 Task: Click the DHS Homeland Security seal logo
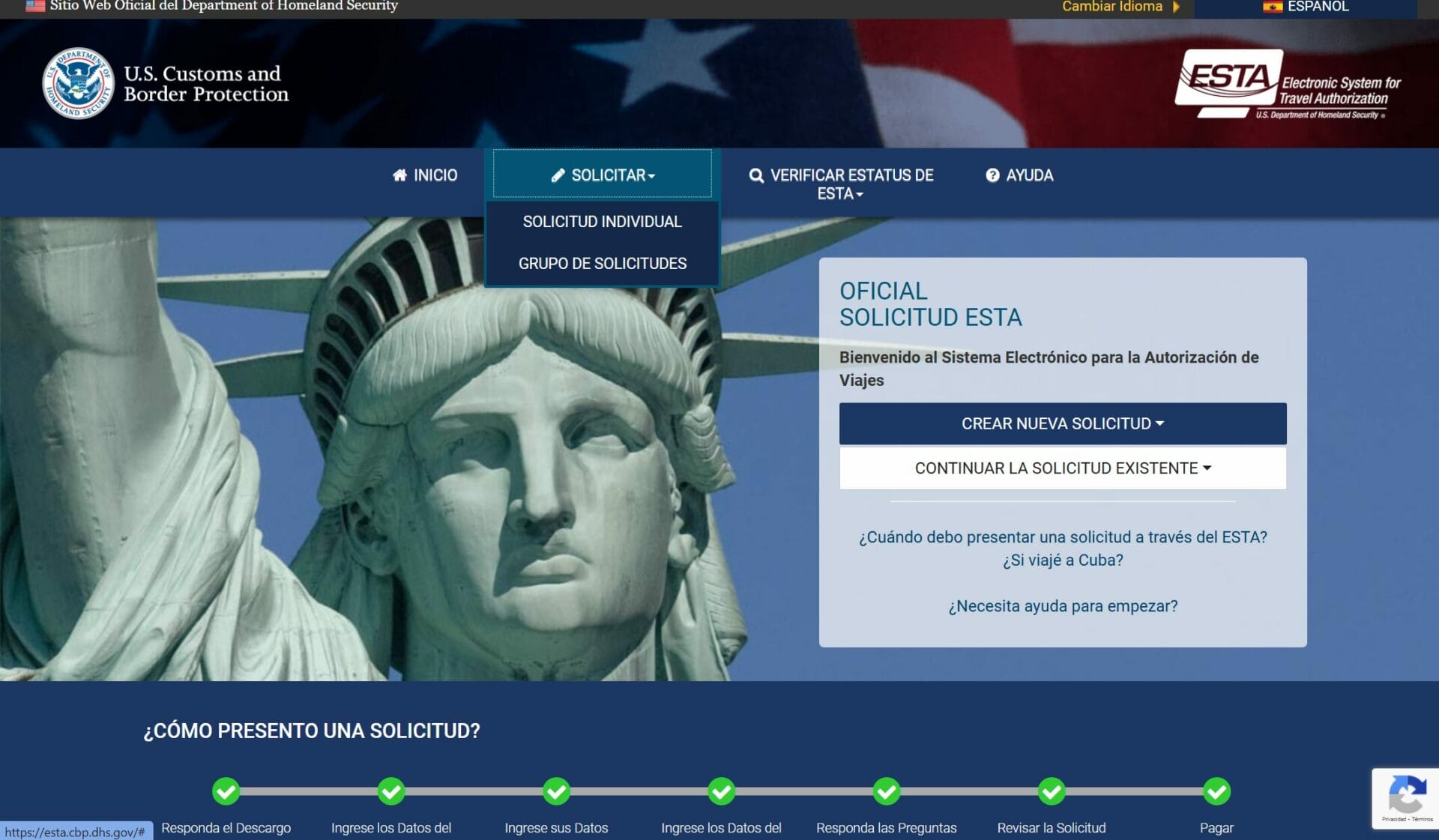(78, 83)
